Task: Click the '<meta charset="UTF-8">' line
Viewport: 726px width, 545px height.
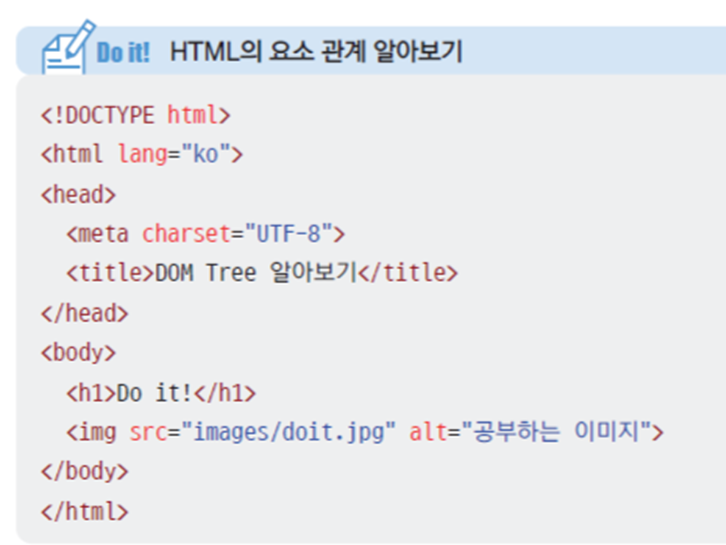Action: click(206, 233)
